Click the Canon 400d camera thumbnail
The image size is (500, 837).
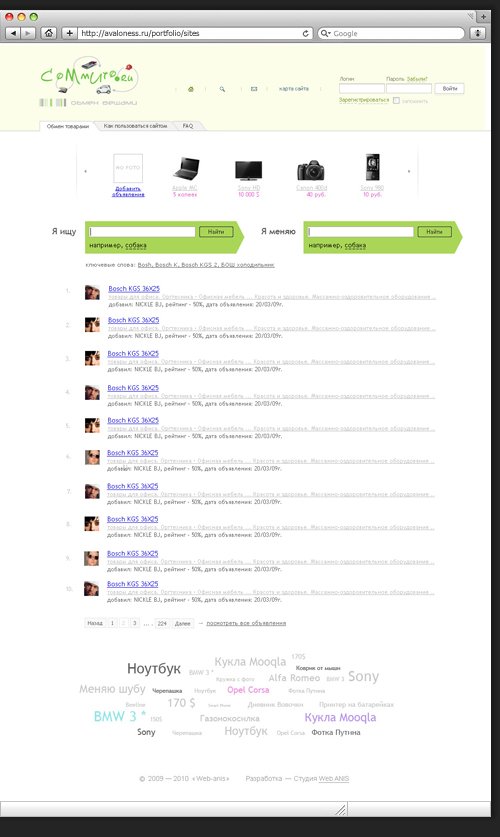point(311,169)
